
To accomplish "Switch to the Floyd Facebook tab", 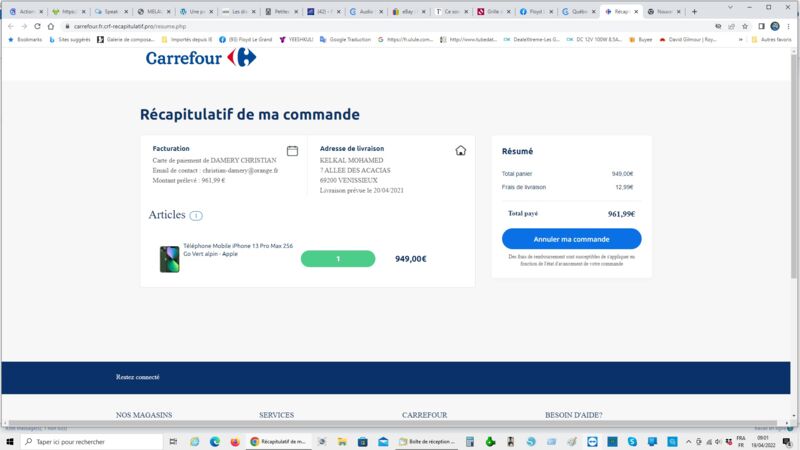I will (x=536, y=11).
